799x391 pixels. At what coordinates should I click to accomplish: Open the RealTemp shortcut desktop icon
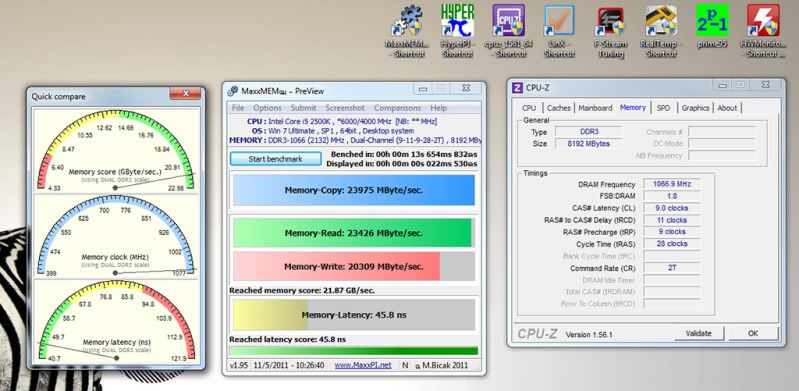(661, 31)
